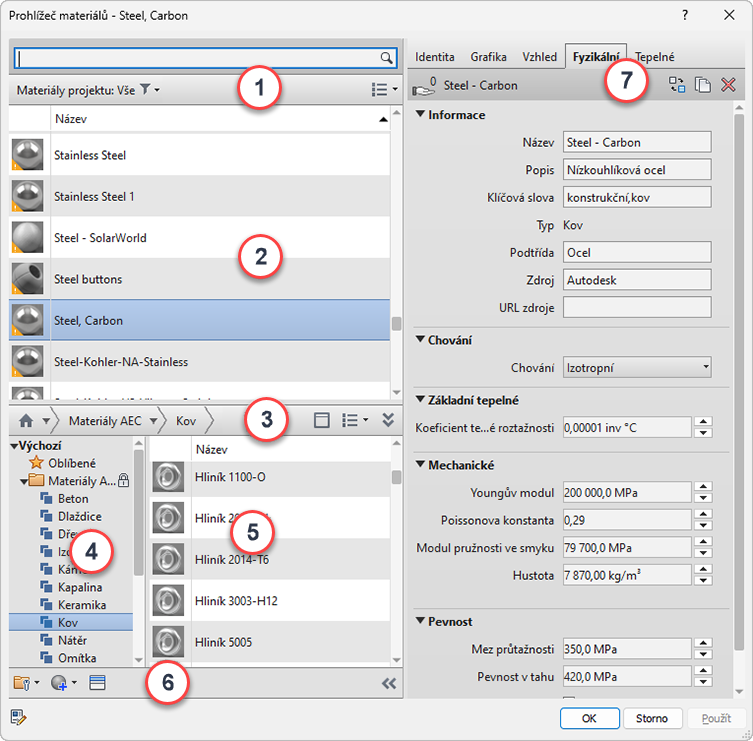Screen dimensions: 753x741
Task: Collapse the Chování section
Action: click(x=420, y=339)
